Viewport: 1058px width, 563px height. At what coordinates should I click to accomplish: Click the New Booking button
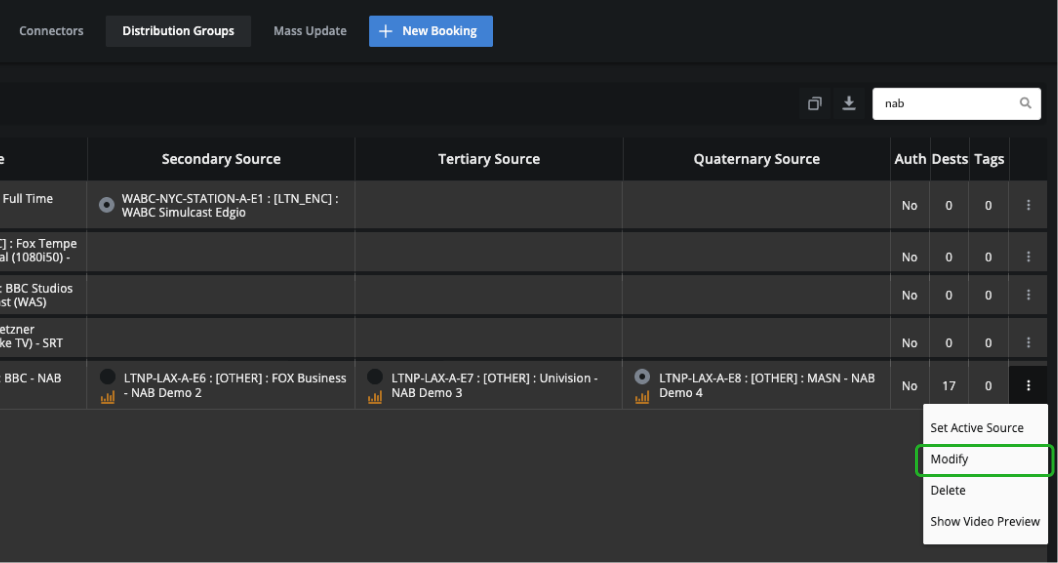tap(430, 31)
